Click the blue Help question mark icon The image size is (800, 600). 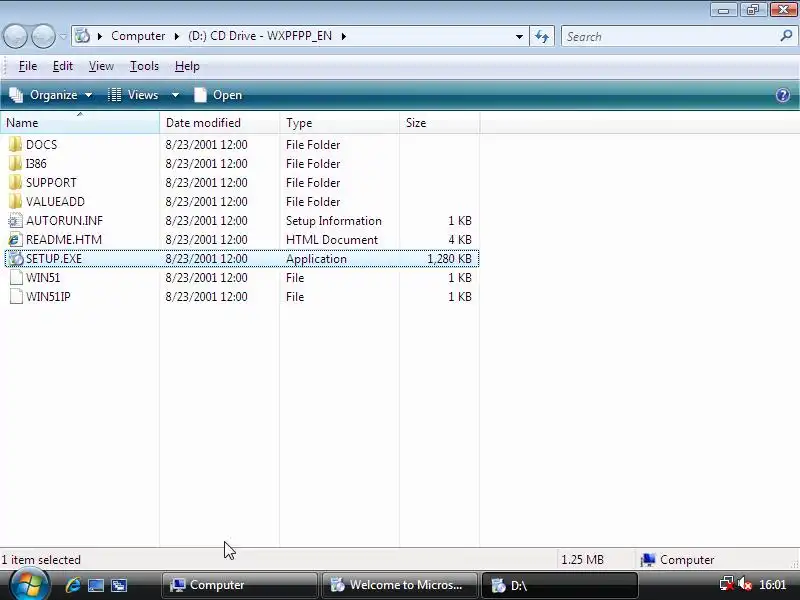(x=783, y=95)
